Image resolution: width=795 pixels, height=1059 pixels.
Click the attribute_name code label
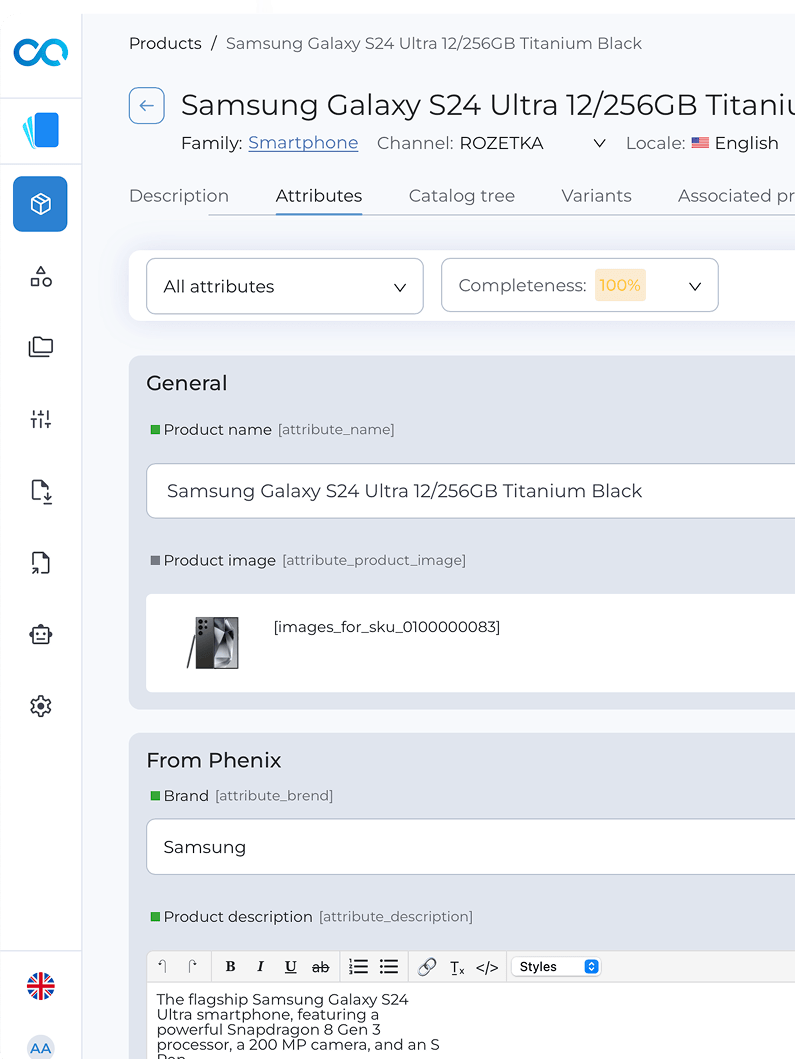(x=336, y=430)
